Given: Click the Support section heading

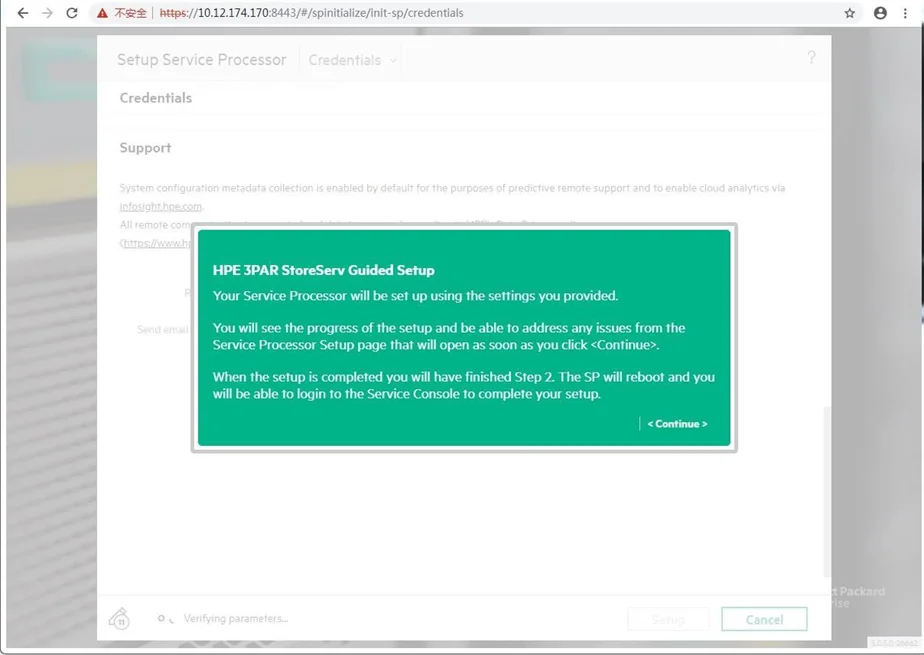Looking at the screenshot, I should pos(145,147).
